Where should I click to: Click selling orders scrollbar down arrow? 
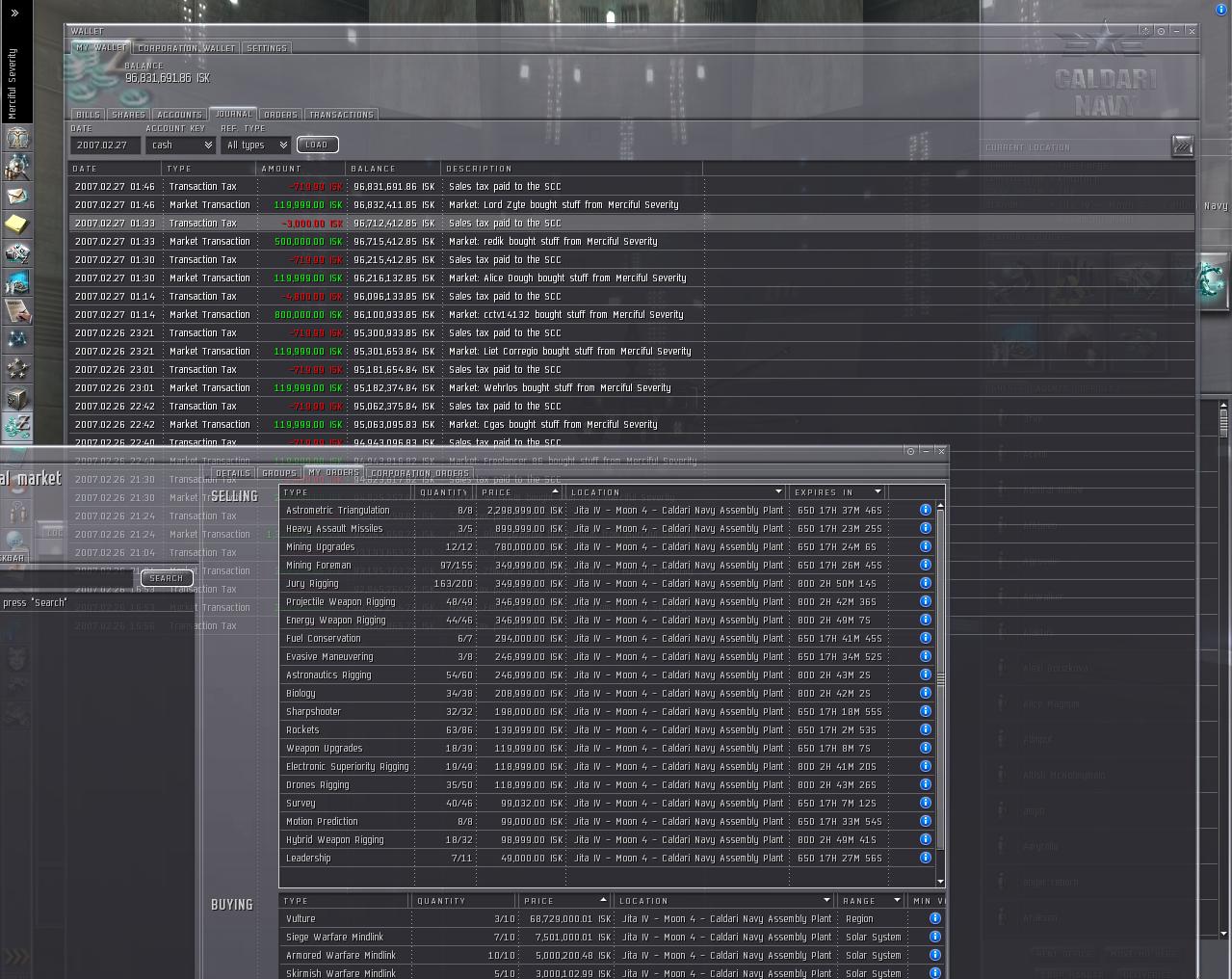[940, 882]
